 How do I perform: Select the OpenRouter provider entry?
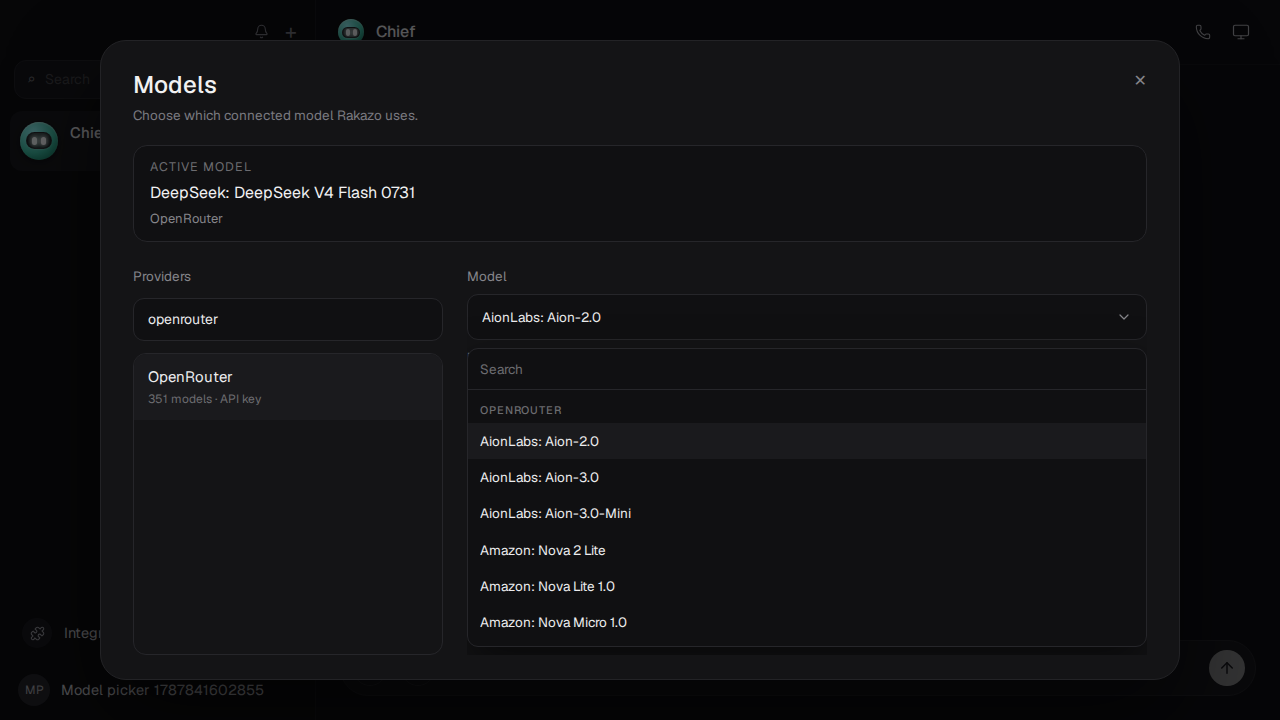(288, 387)
